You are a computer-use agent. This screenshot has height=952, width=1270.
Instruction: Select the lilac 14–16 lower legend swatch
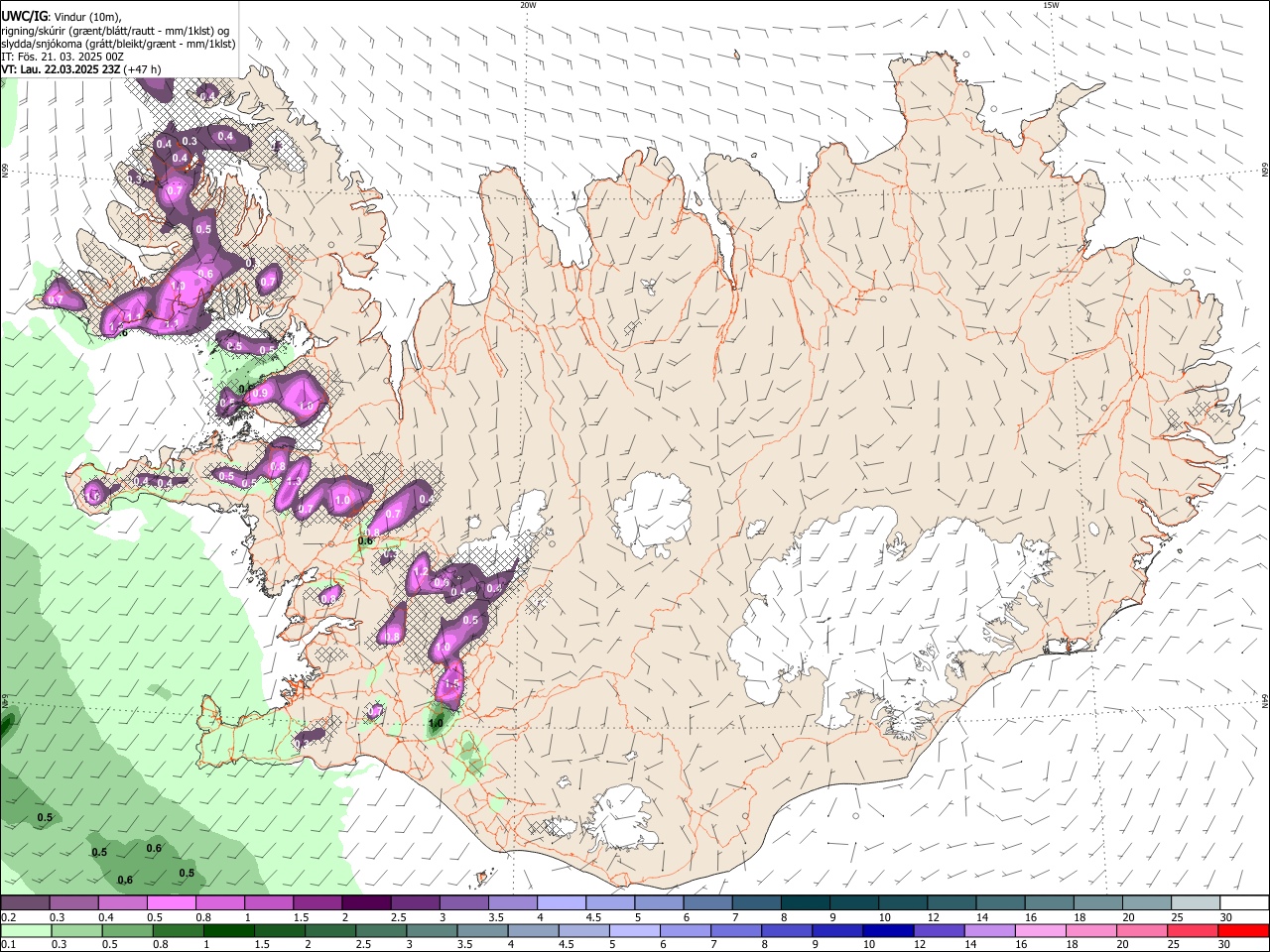tap(989, 931)
